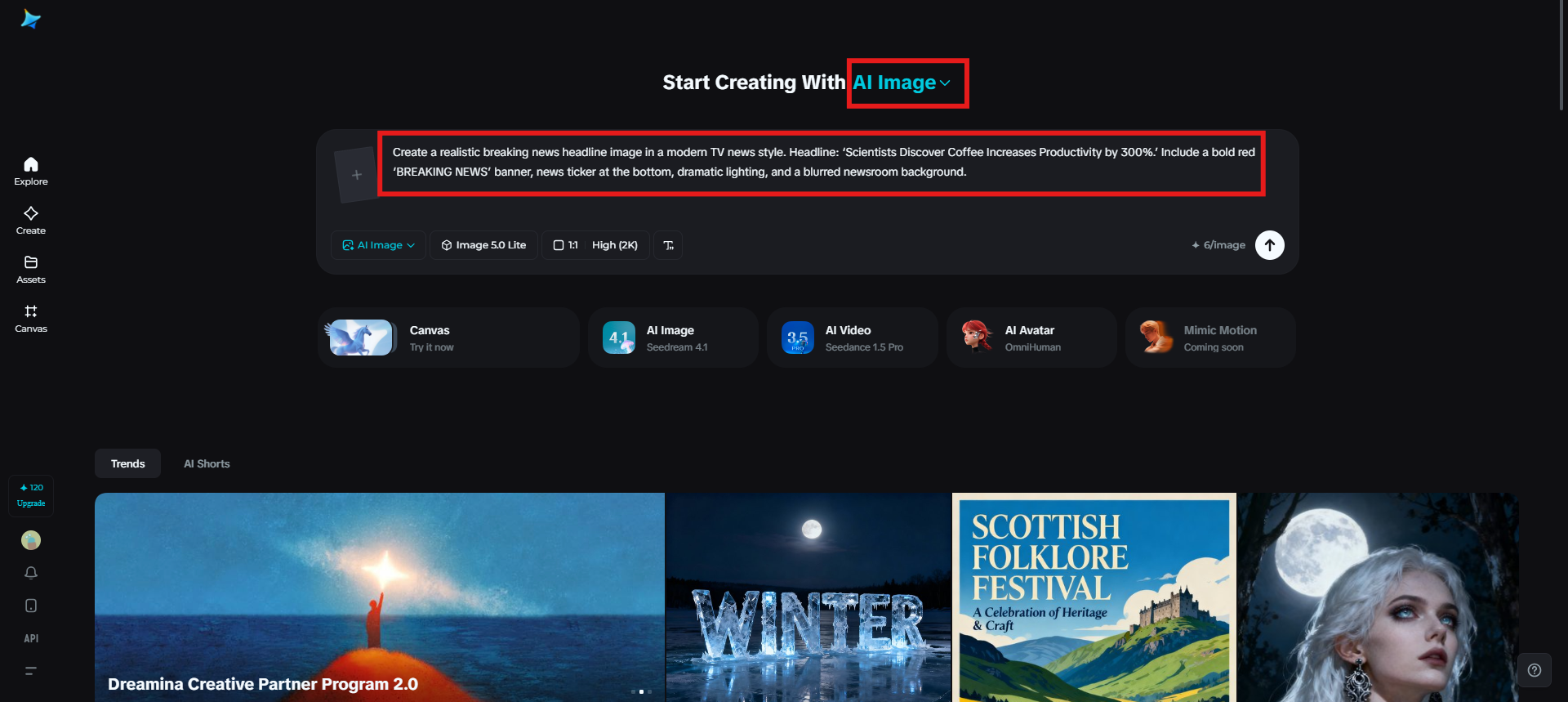The image size is (1568, 702).
Task: Click the Canvas pegasus thumbnail
Action: point(360,338)
